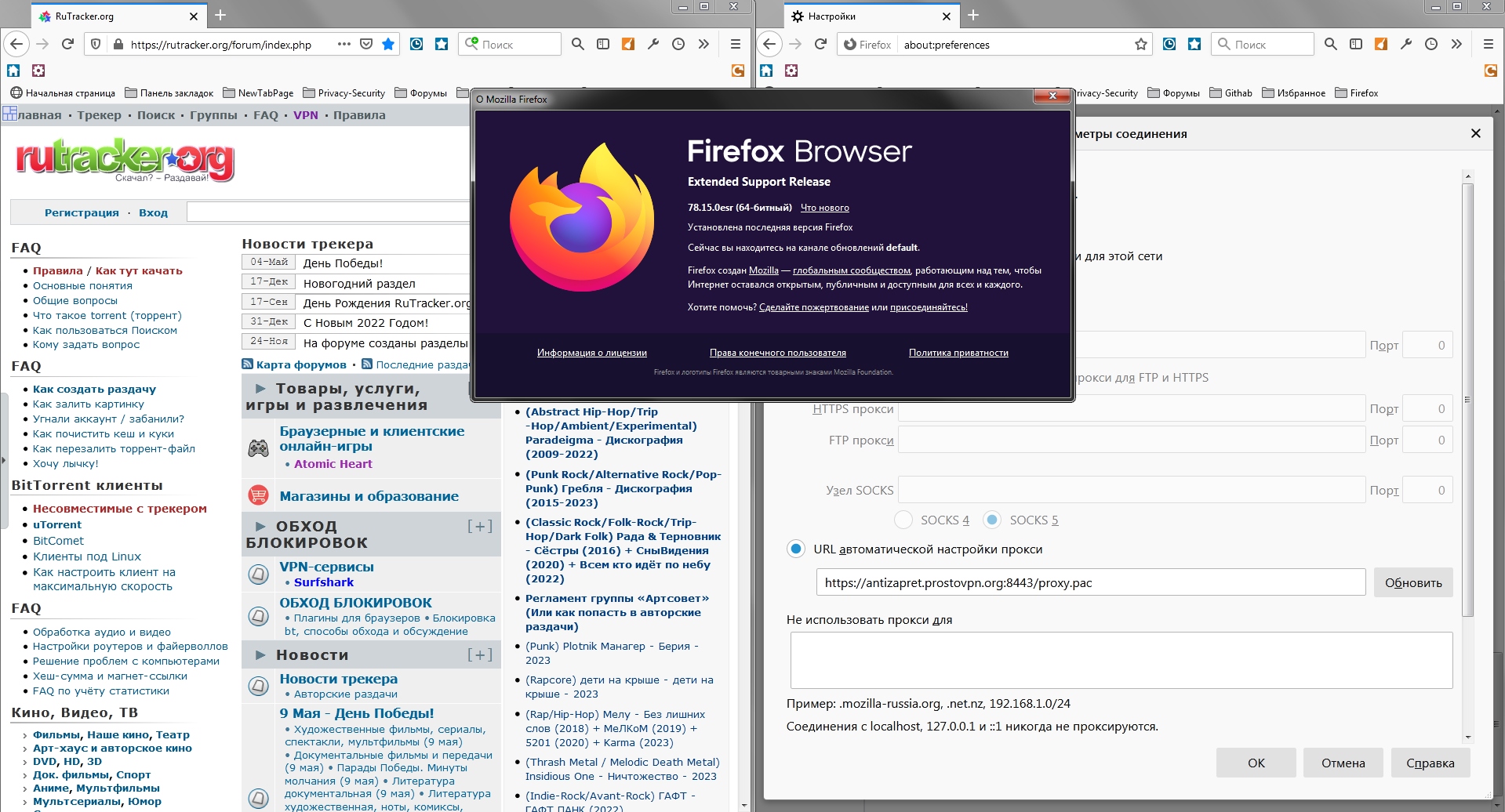Click the Обновить button
The width and height of the screenshot is (1505, 812).
[x=1413, y=582]
